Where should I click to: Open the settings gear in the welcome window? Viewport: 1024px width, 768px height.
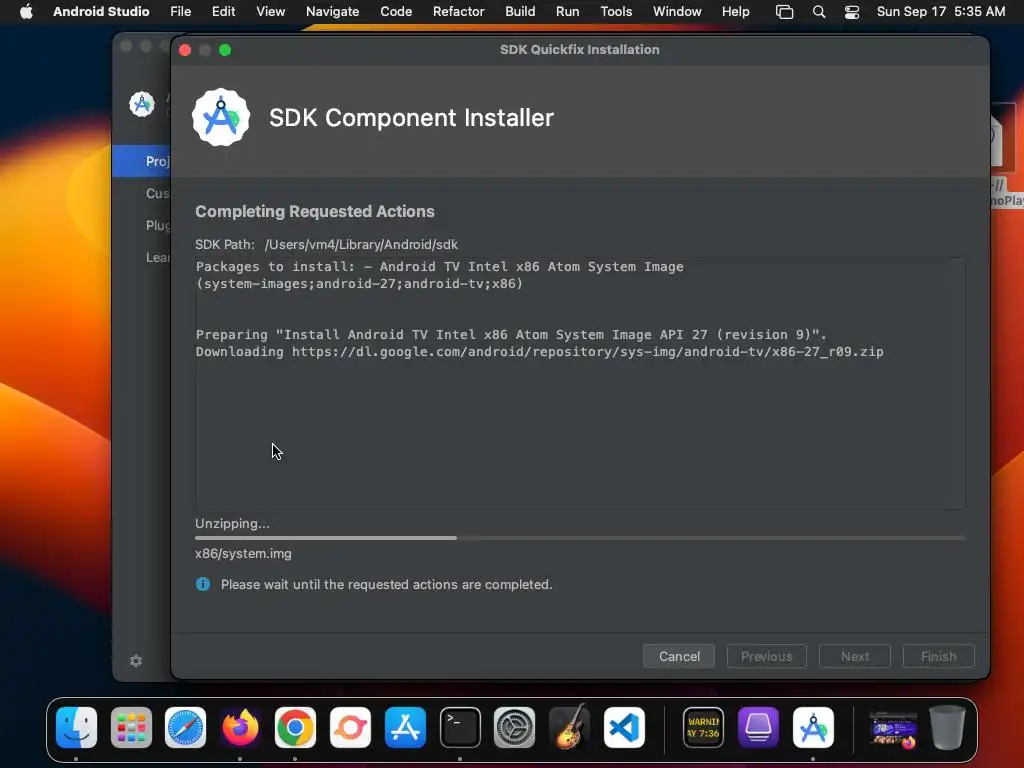(x=136, y=661)
